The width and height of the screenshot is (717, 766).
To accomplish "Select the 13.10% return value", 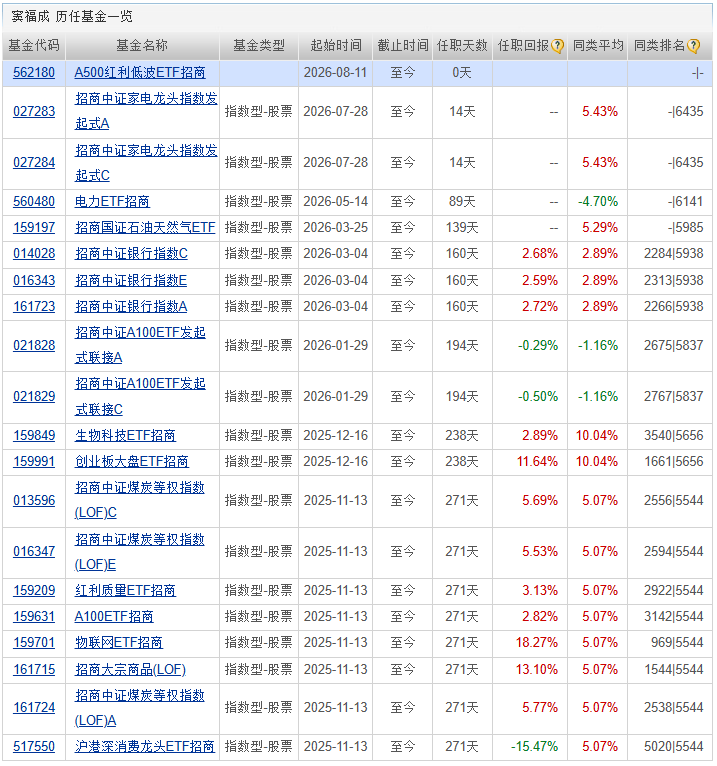I will point(537,670).
